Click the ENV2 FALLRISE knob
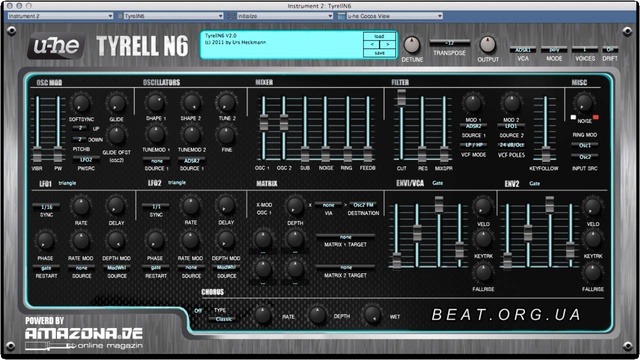Image resolution: width=640 pixels, height=360 pixels. coord(593,272)
